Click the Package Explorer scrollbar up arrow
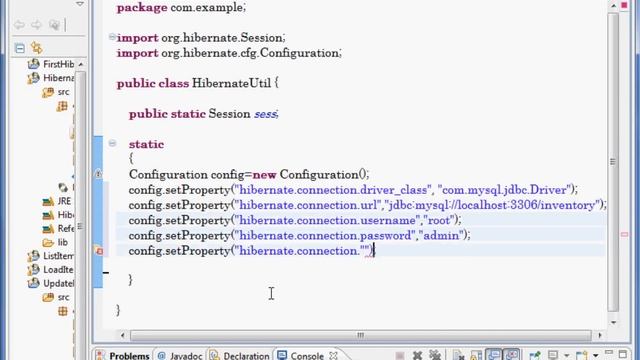The image size is (640, 360). 81,64
